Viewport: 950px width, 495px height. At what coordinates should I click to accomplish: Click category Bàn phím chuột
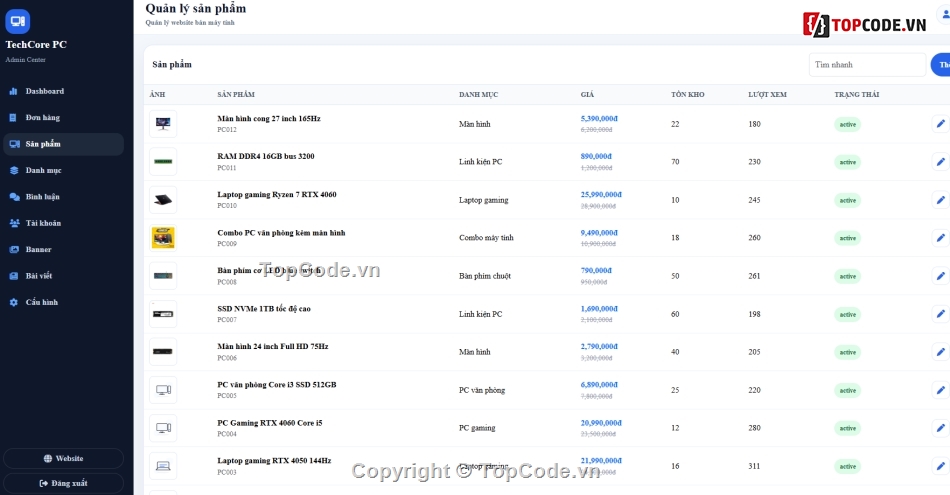pos(485,276)
